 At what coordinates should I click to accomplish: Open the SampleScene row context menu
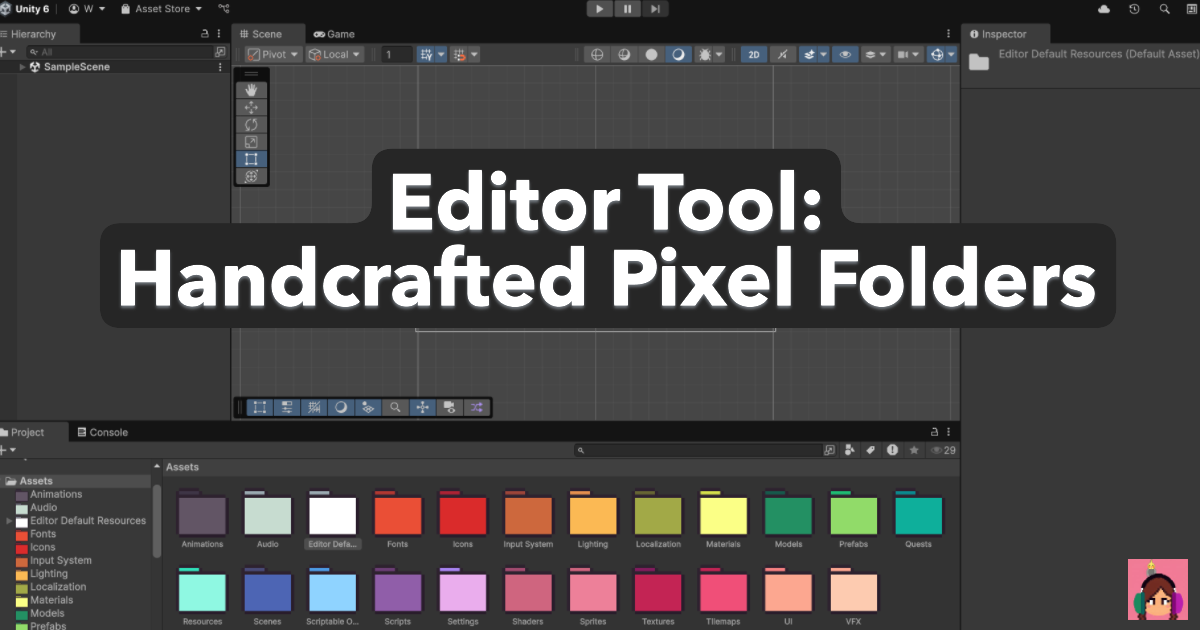(220, 67)
